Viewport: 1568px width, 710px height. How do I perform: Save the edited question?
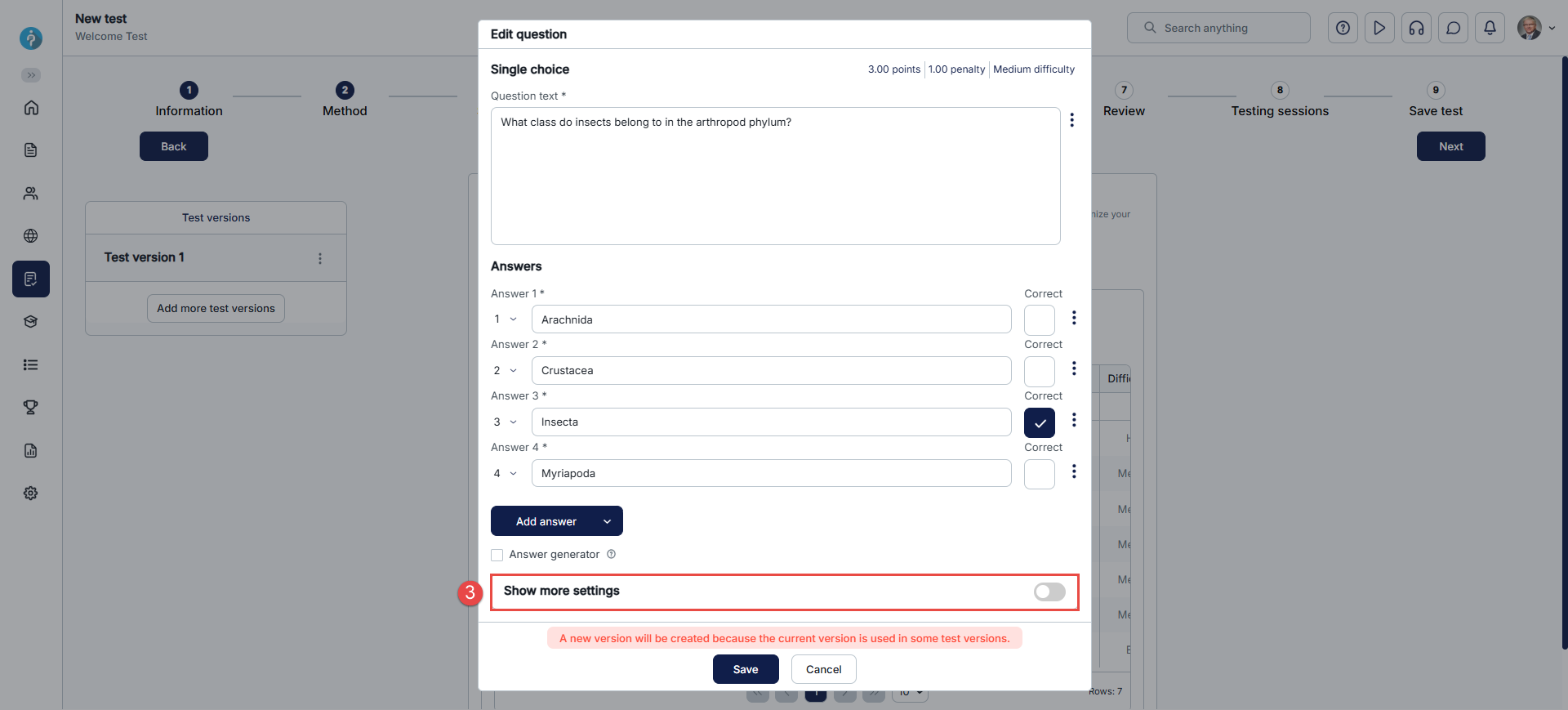(x=745, y=669)
